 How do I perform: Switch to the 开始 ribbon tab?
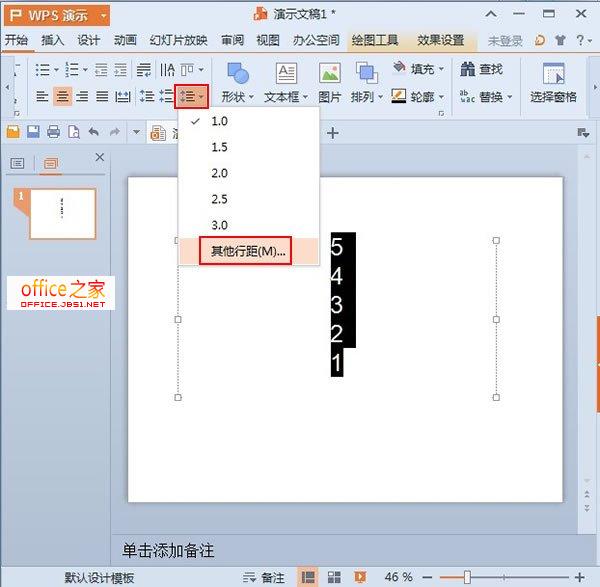click(x=16, y=40)
